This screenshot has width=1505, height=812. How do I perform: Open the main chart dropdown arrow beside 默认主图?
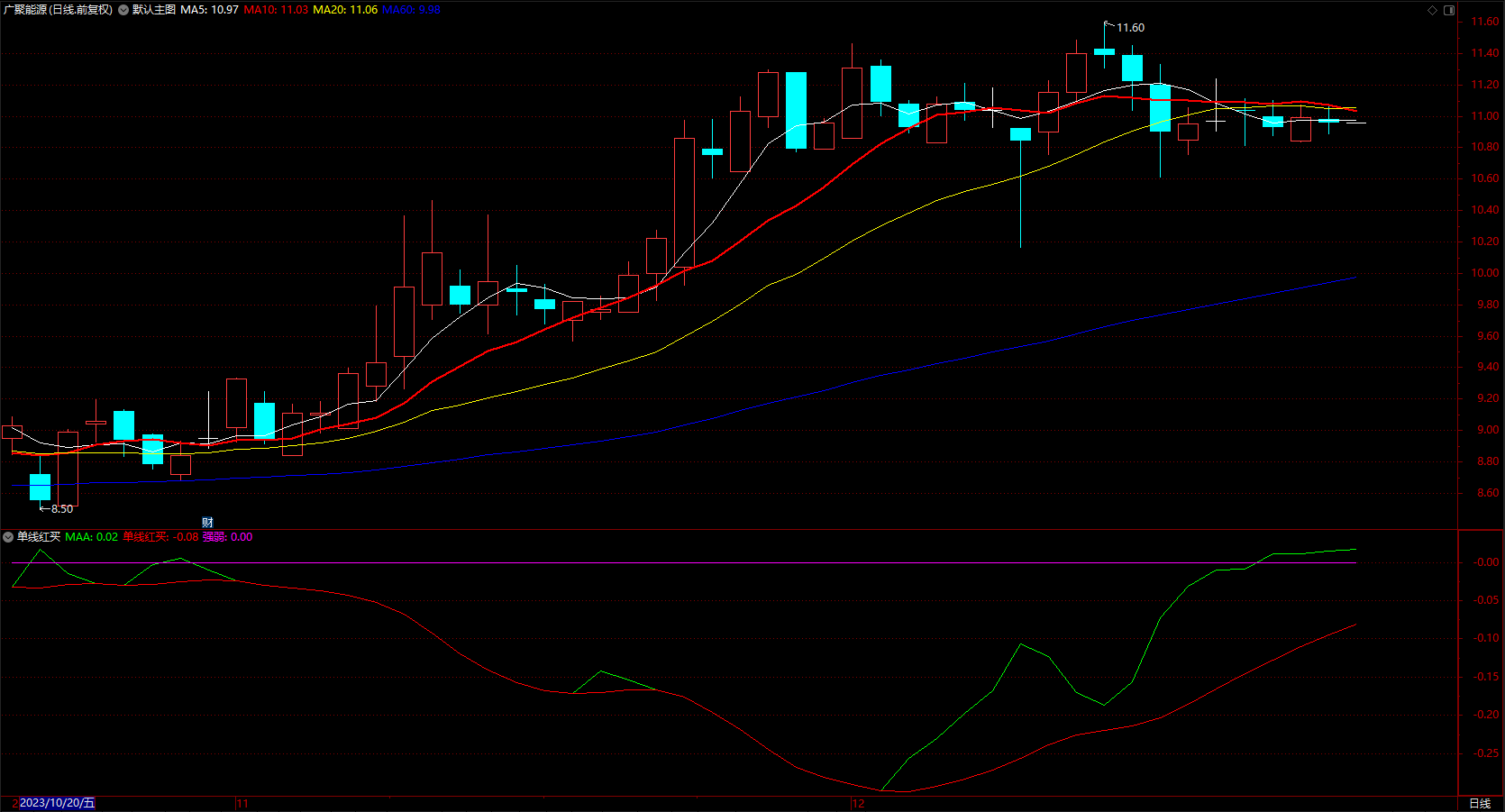click(x=123, y=10)
